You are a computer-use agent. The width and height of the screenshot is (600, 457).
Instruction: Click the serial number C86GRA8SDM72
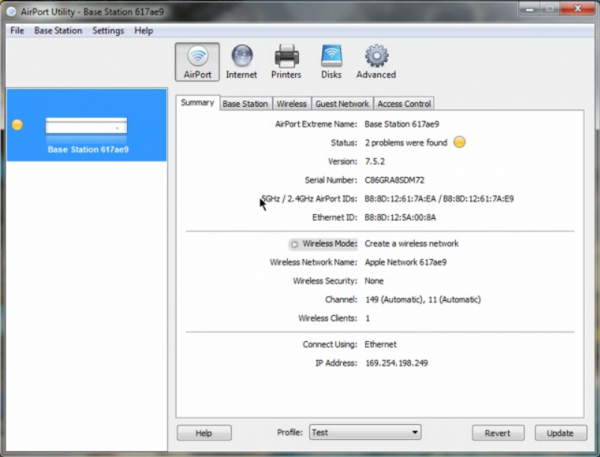click(x=395, y=180)
